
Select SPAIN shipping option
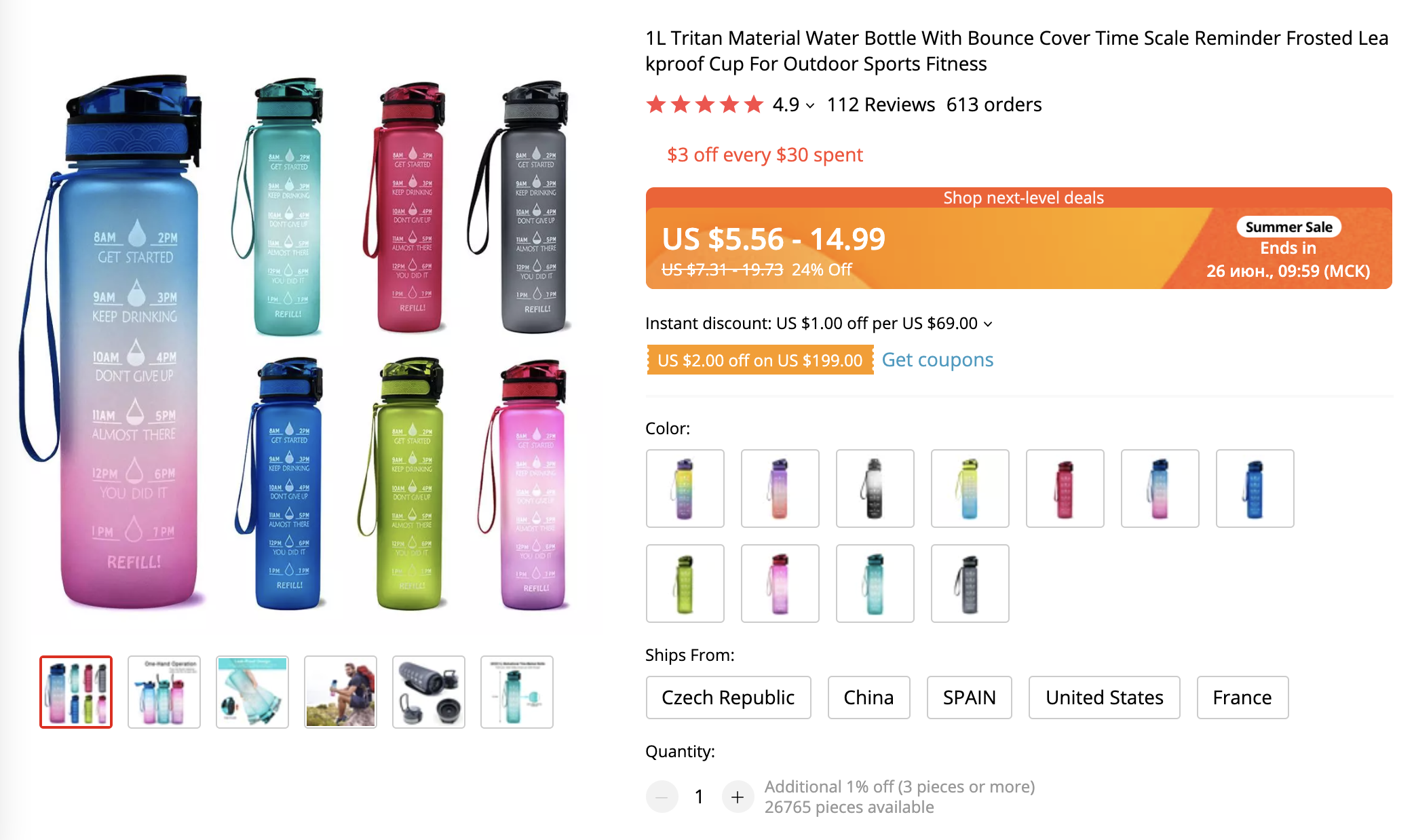[969, 698]
